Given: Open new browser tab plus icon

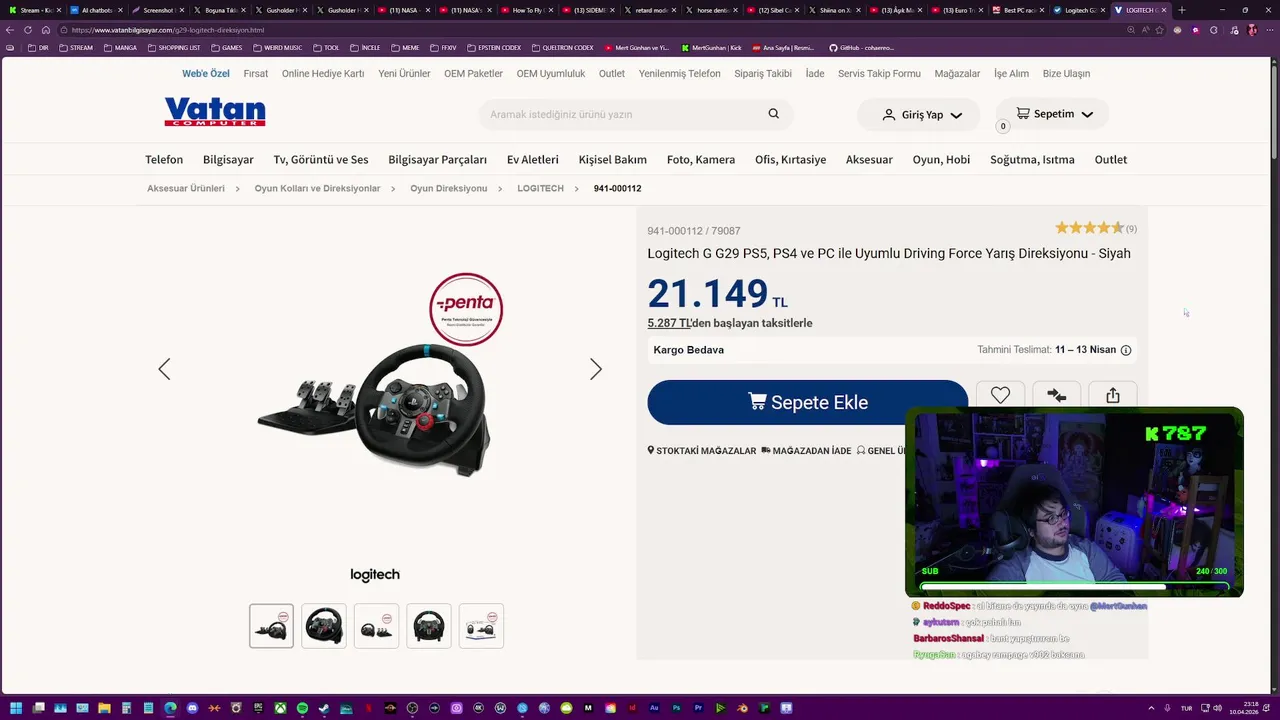Looking at the screenshot, I should point(1181,10).
